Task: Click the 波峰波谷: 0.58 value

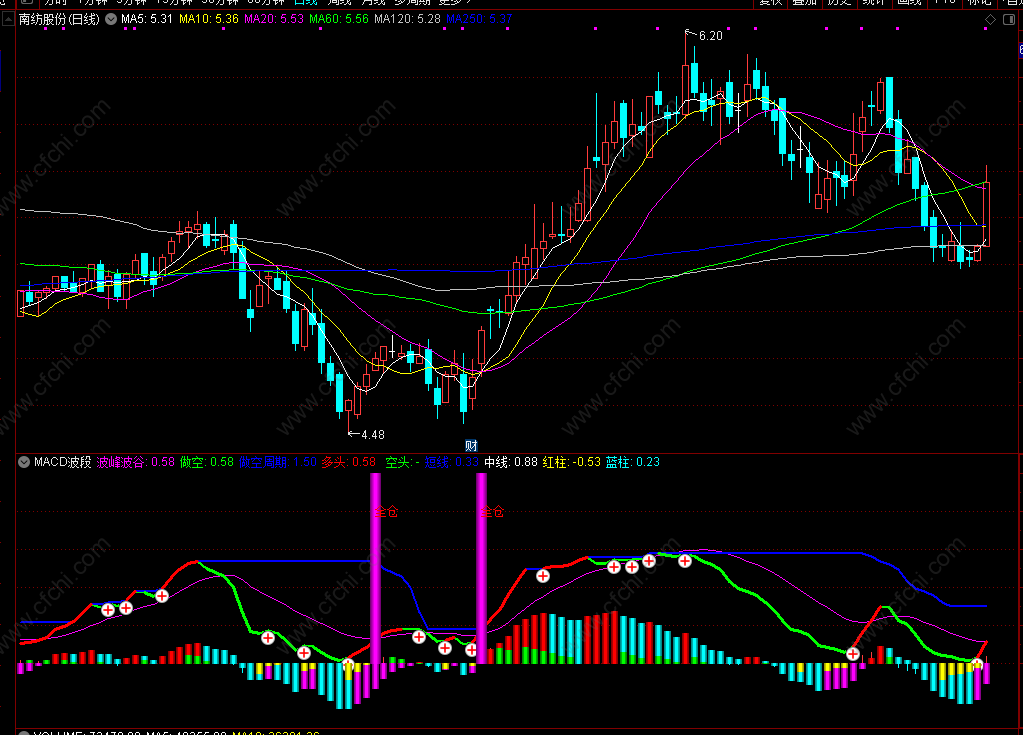Action: click(136, 462)
